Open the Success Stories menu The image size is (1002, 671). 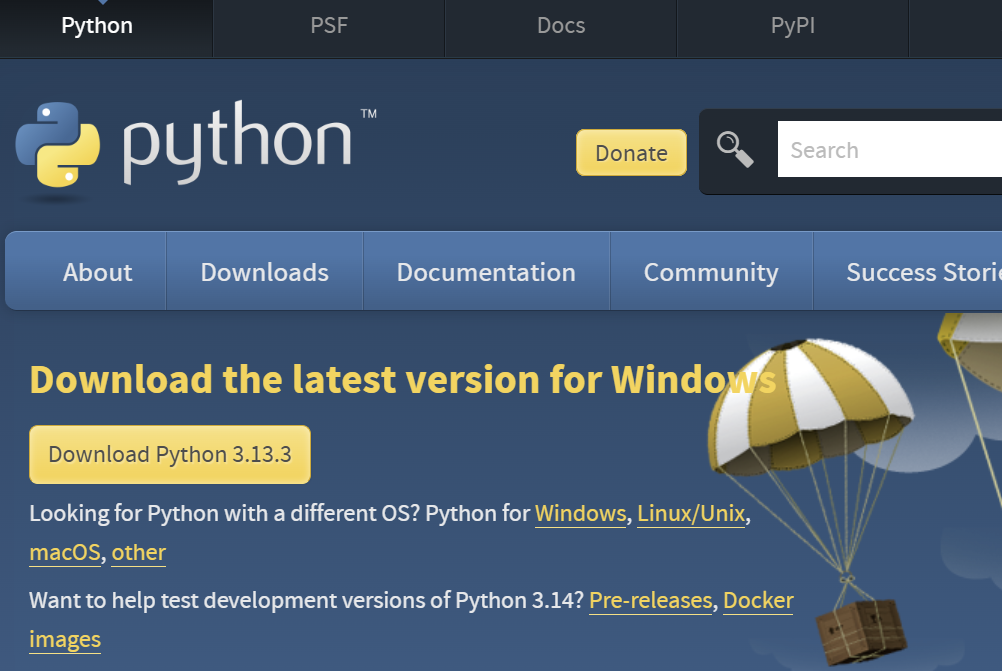pyautogui.click(x=908, y=272)
